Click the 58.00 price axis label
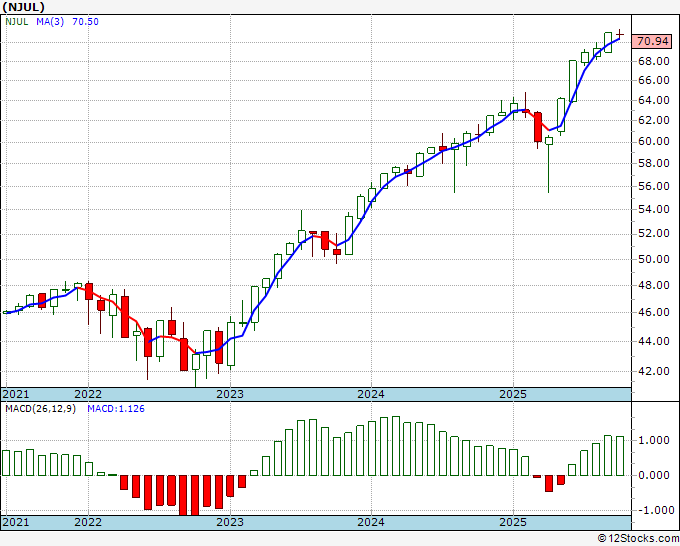Screen dimensions: 680x546 point(654,163)
